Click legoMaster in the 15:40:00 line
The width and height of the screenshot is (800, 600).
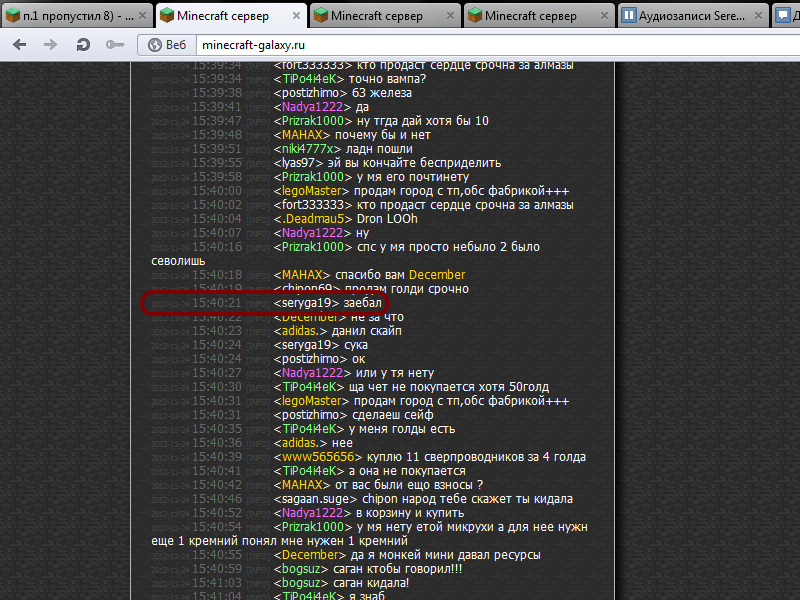311,191
